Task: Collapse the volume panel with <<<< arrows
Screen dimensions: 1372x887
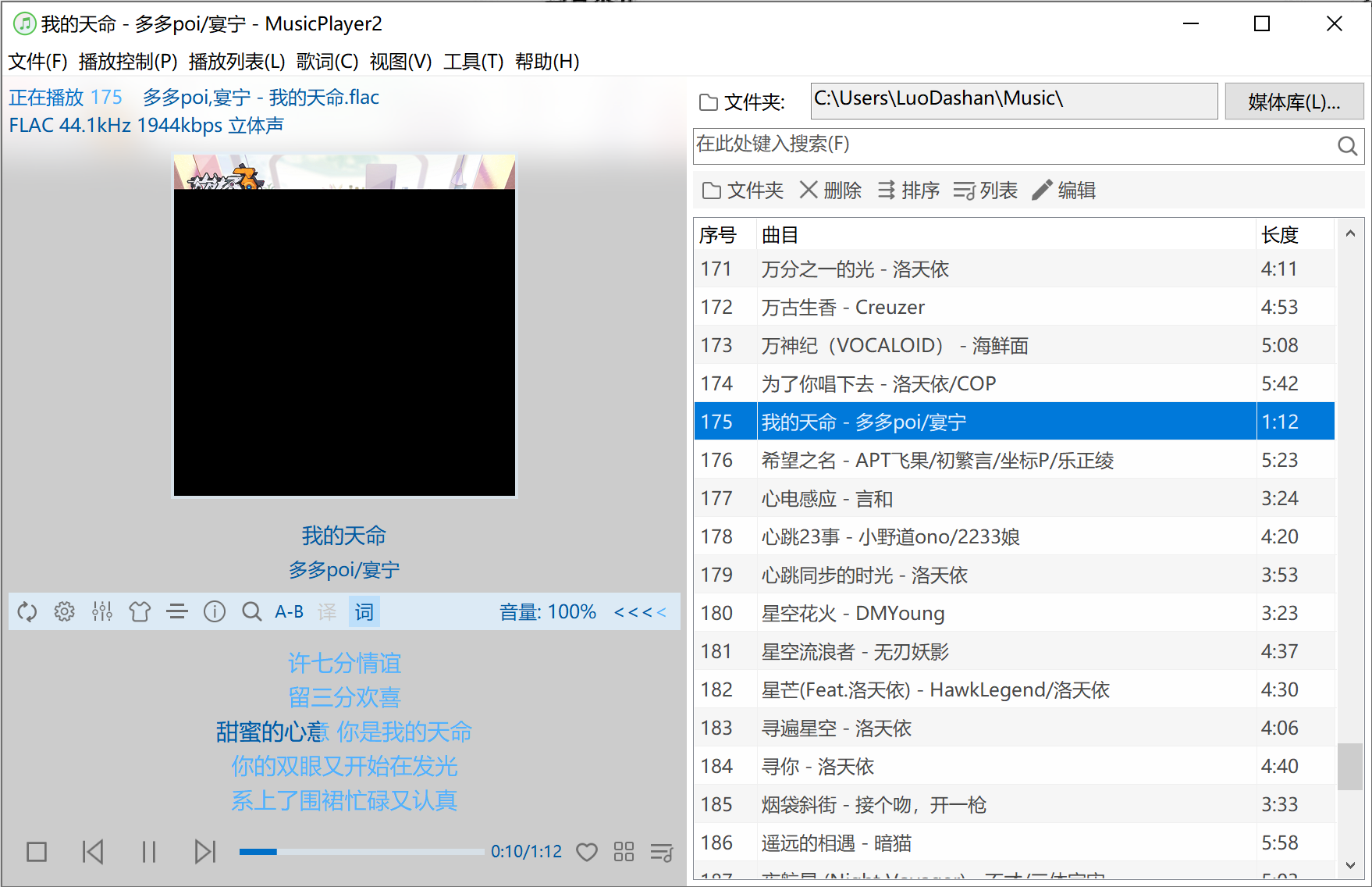Action: [639, 611]
